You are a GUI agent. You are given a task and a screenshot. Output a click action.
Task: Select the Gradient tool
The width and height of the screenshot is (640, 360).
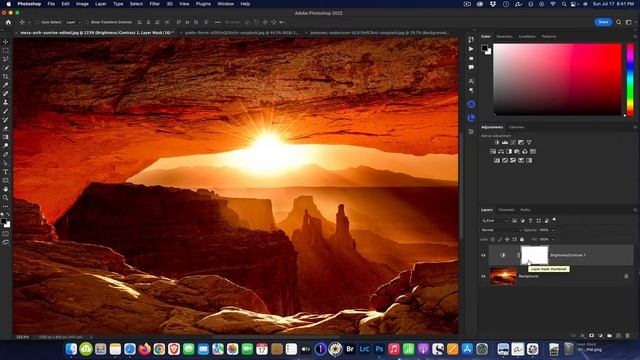click(x=5, y=137)
